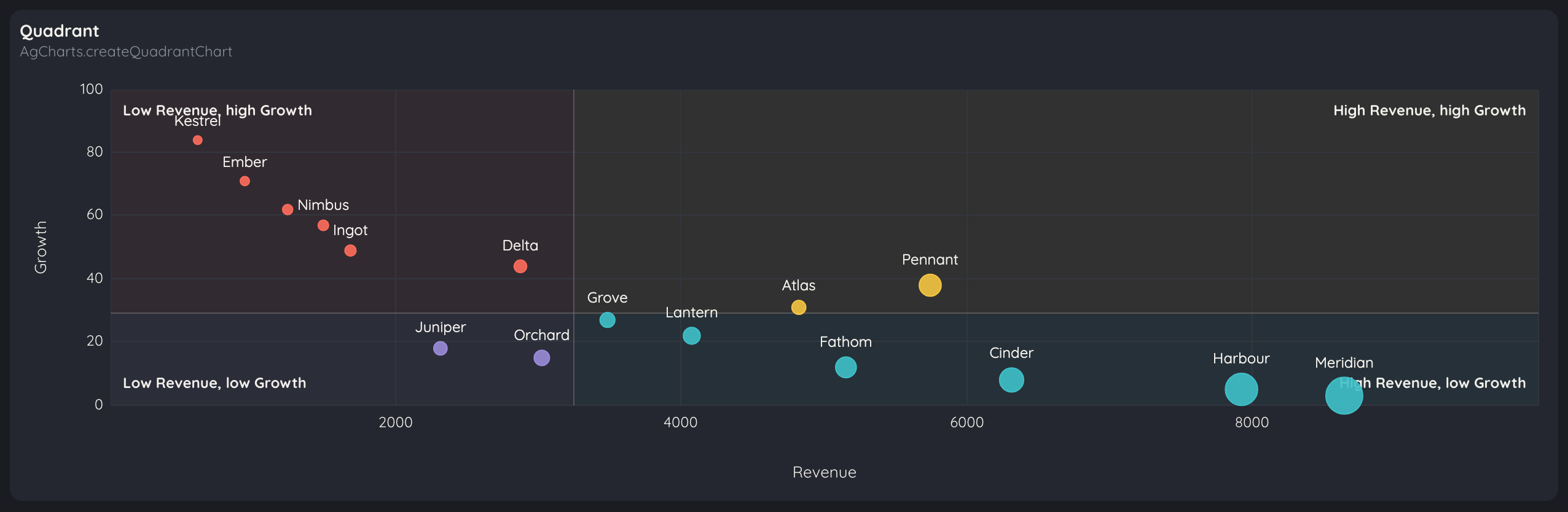Screen dimensions: 1568x512
Task: Select the large Harbour bubble
Action: [1241, 389]
